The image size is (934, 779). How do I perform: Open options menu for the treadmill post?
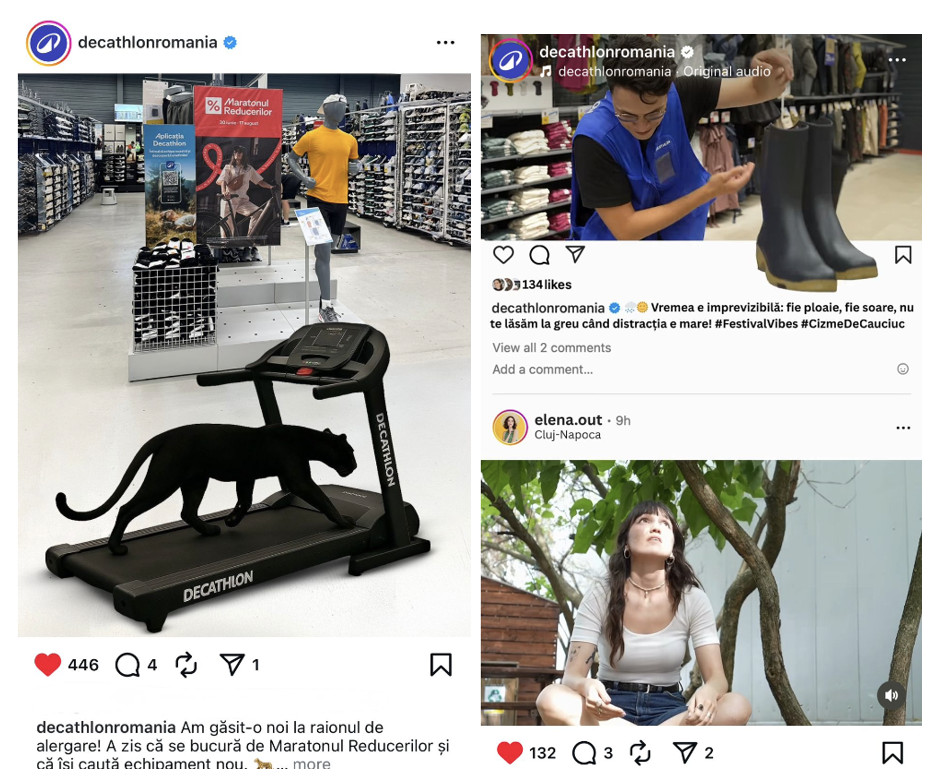pyautogui.click(x=446, y=42)
